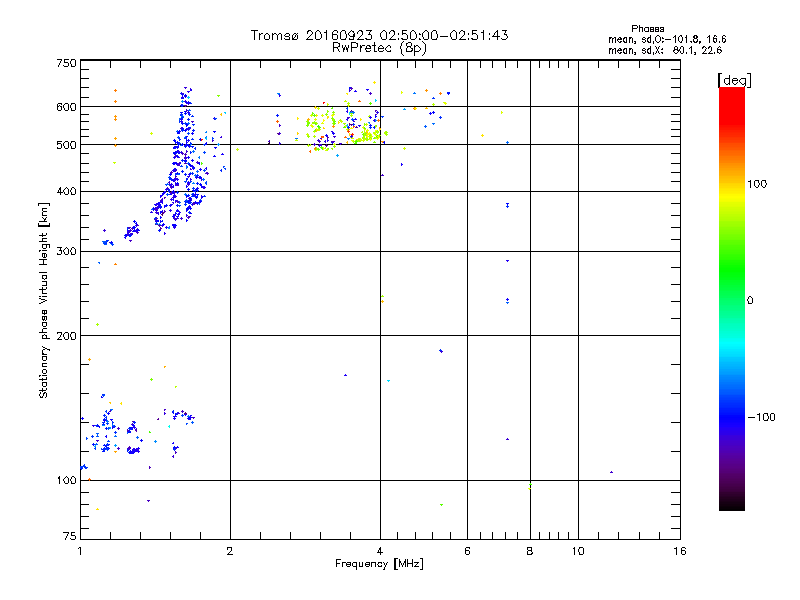Click the 'mean, sd,X: 80.1, 22.6' line
The width and height of the screenshot is (800, 600).
tap(665, 50)
